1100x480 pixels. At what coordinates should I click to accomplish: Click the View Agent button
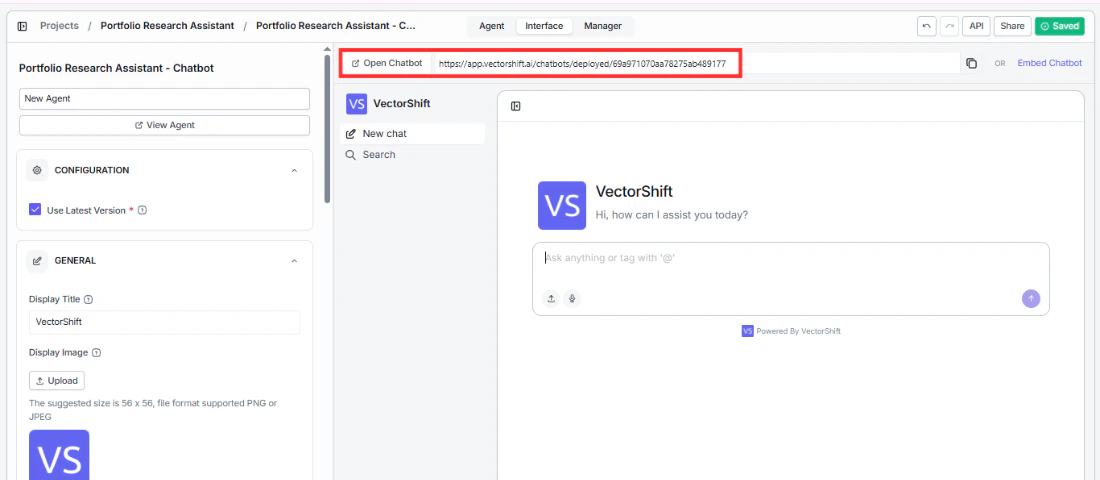(x=164, y=126)
